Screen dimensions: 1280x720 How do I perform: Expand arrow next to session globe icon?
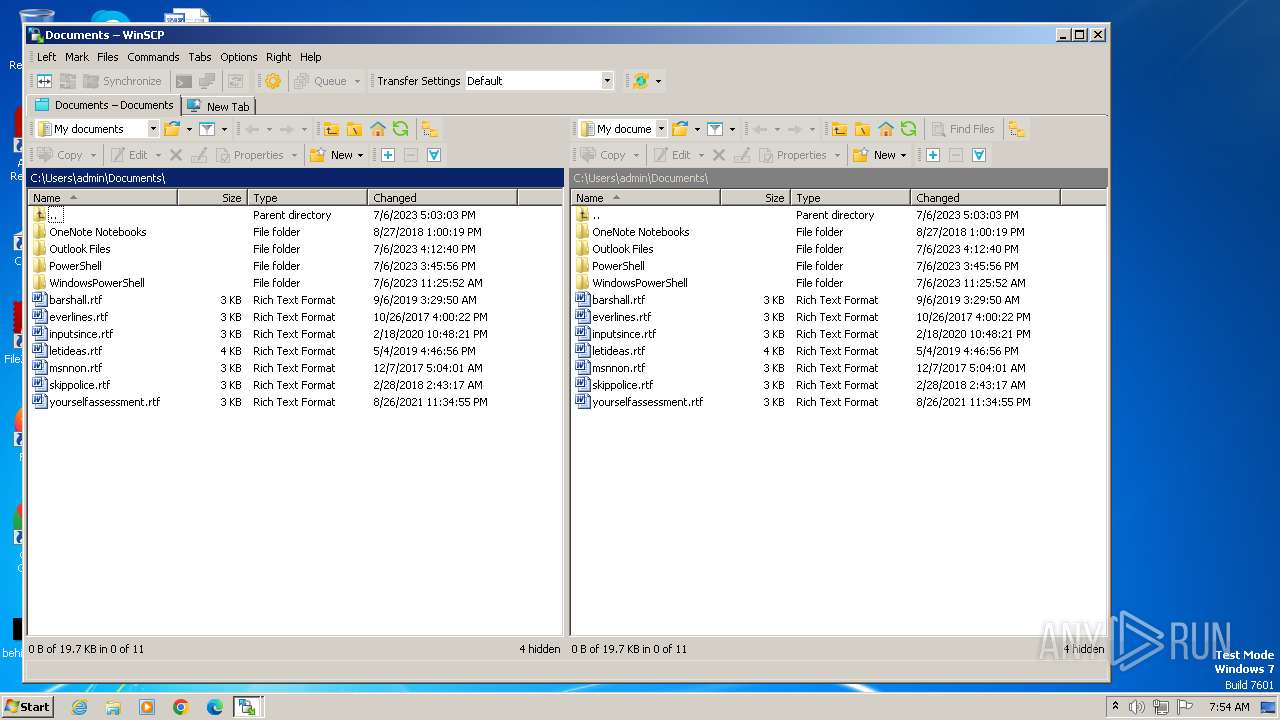pyautogui.click(x=658, y=81)
